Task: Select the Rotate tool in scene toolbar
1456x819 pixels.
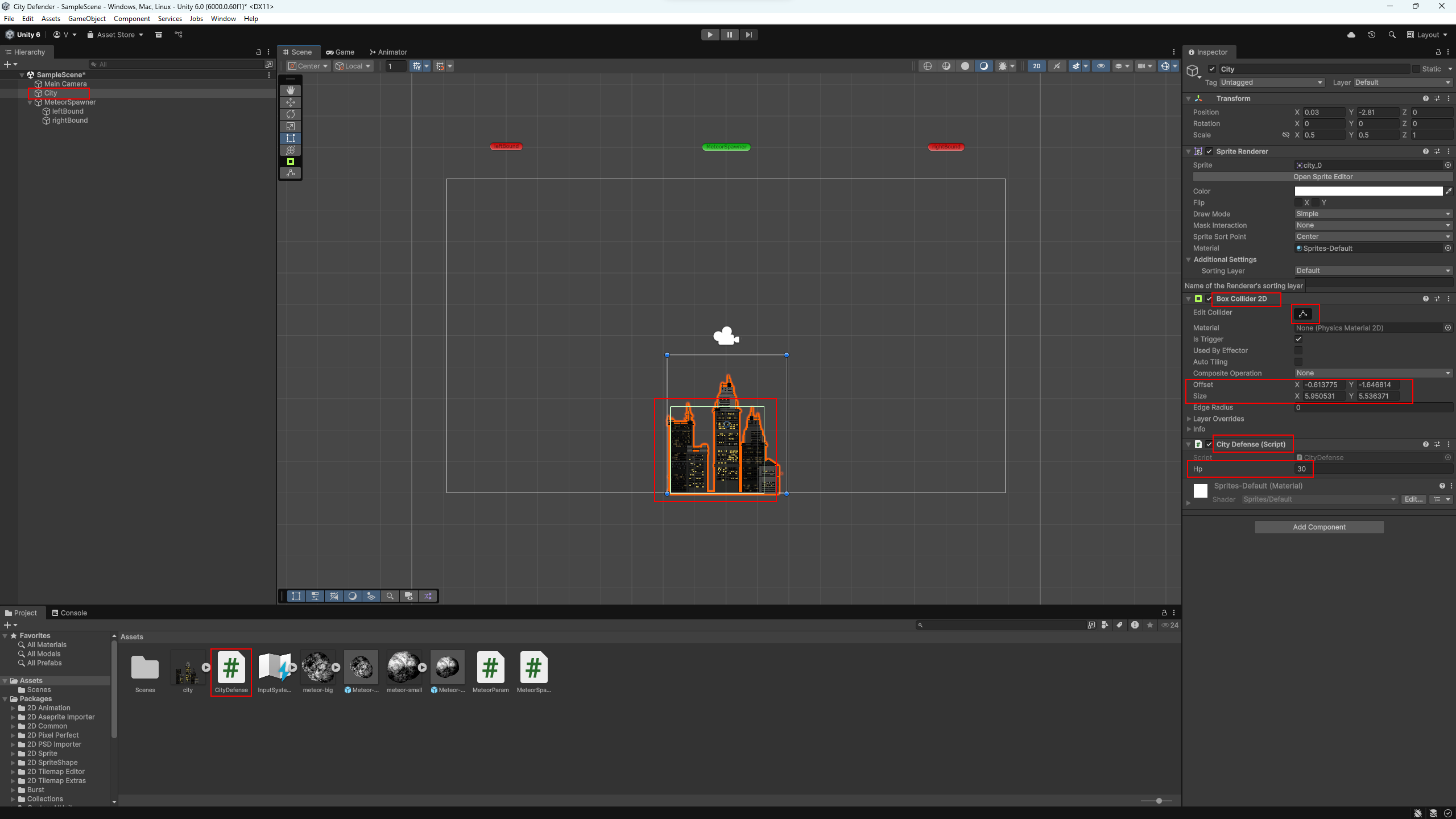Action: pyautogui.click(x=291, y=114)
